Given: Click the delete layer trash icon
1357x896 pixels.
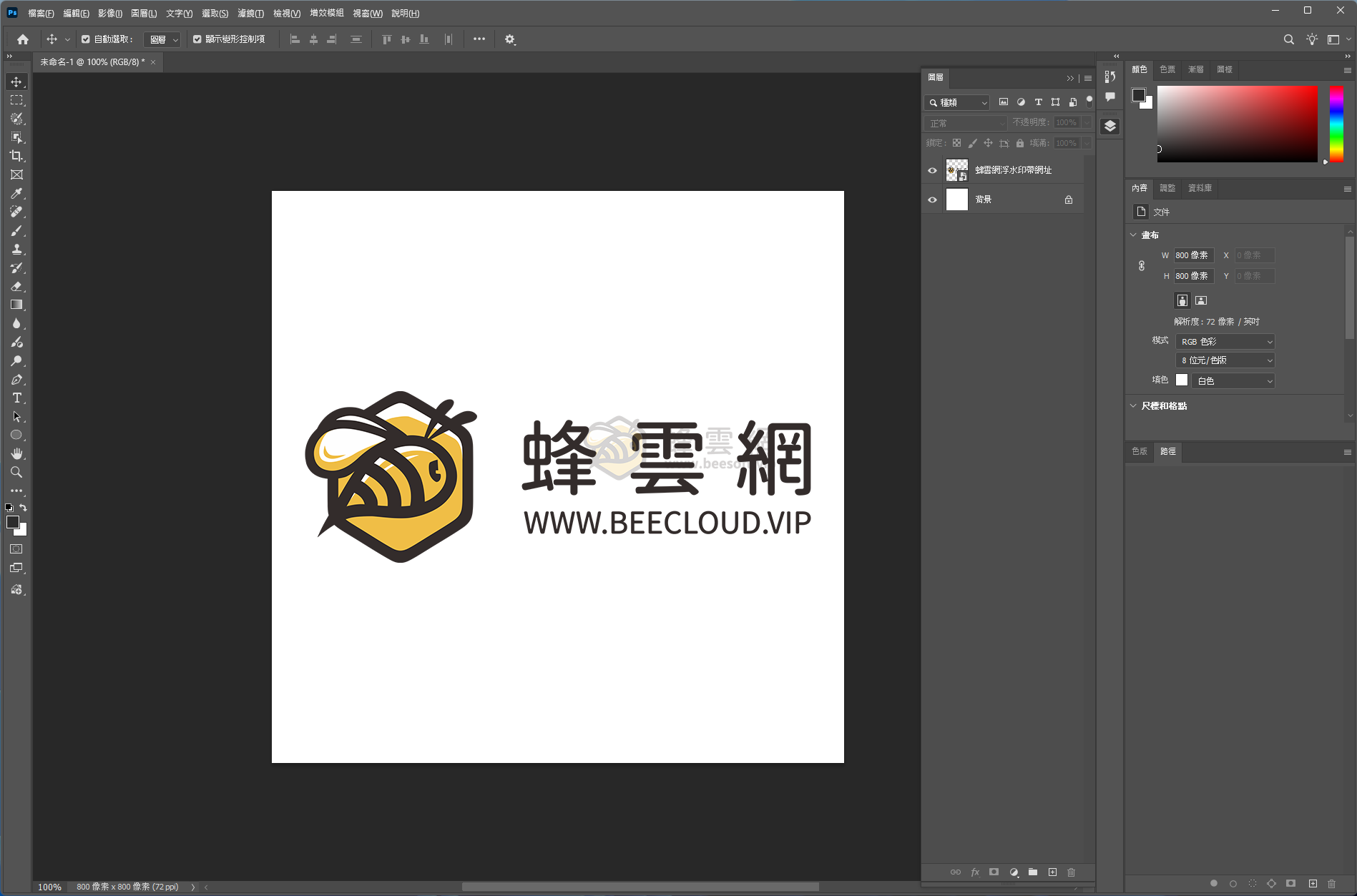Looking at the screenshot, I should coord(1071,872).
